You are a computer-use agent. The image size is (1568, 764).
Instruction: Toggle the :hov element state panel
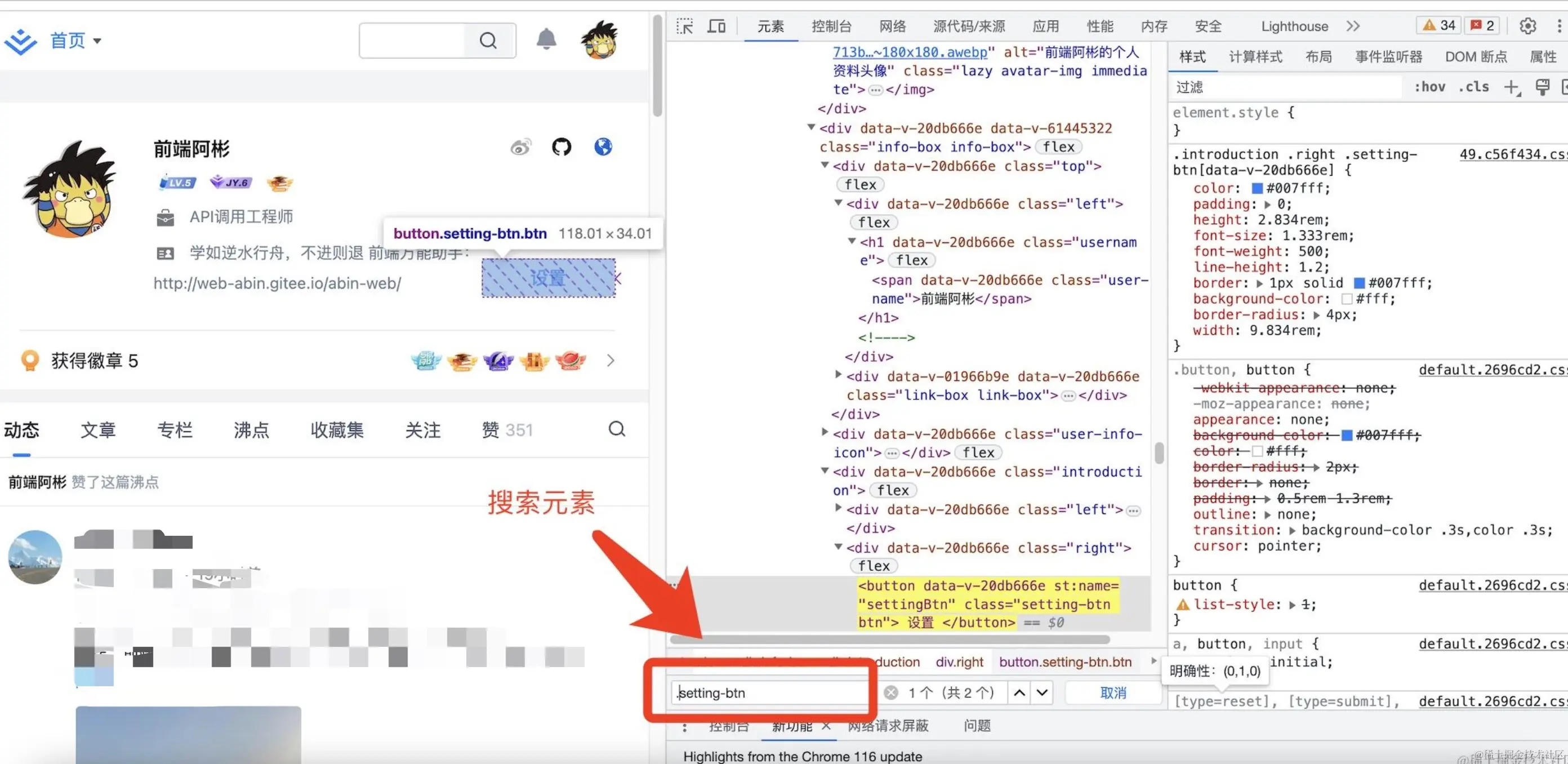pyautogui.click(x=1429, y=87)
